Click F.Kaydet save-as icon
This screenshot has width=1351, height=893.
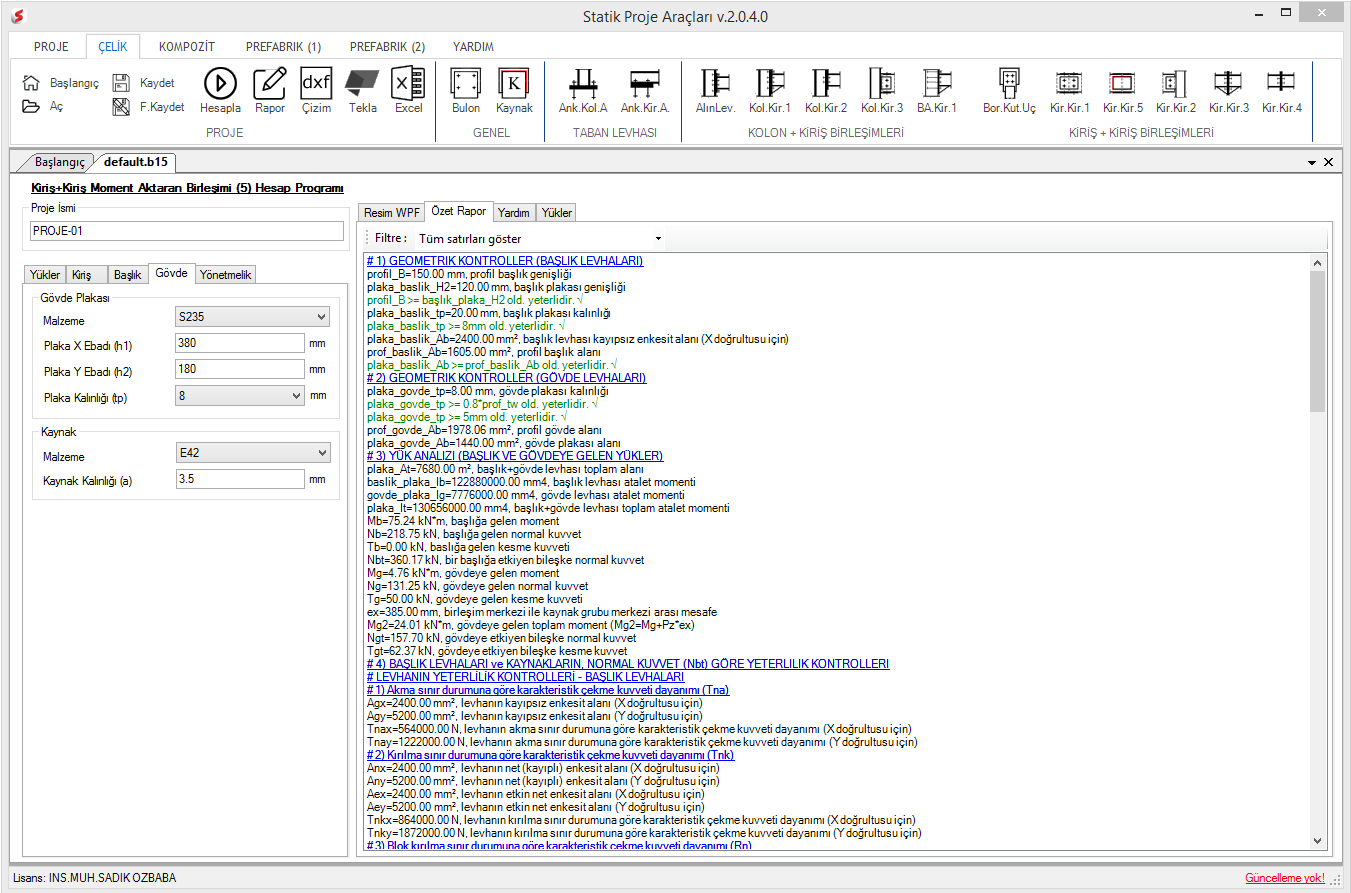(x=121, y=106)
